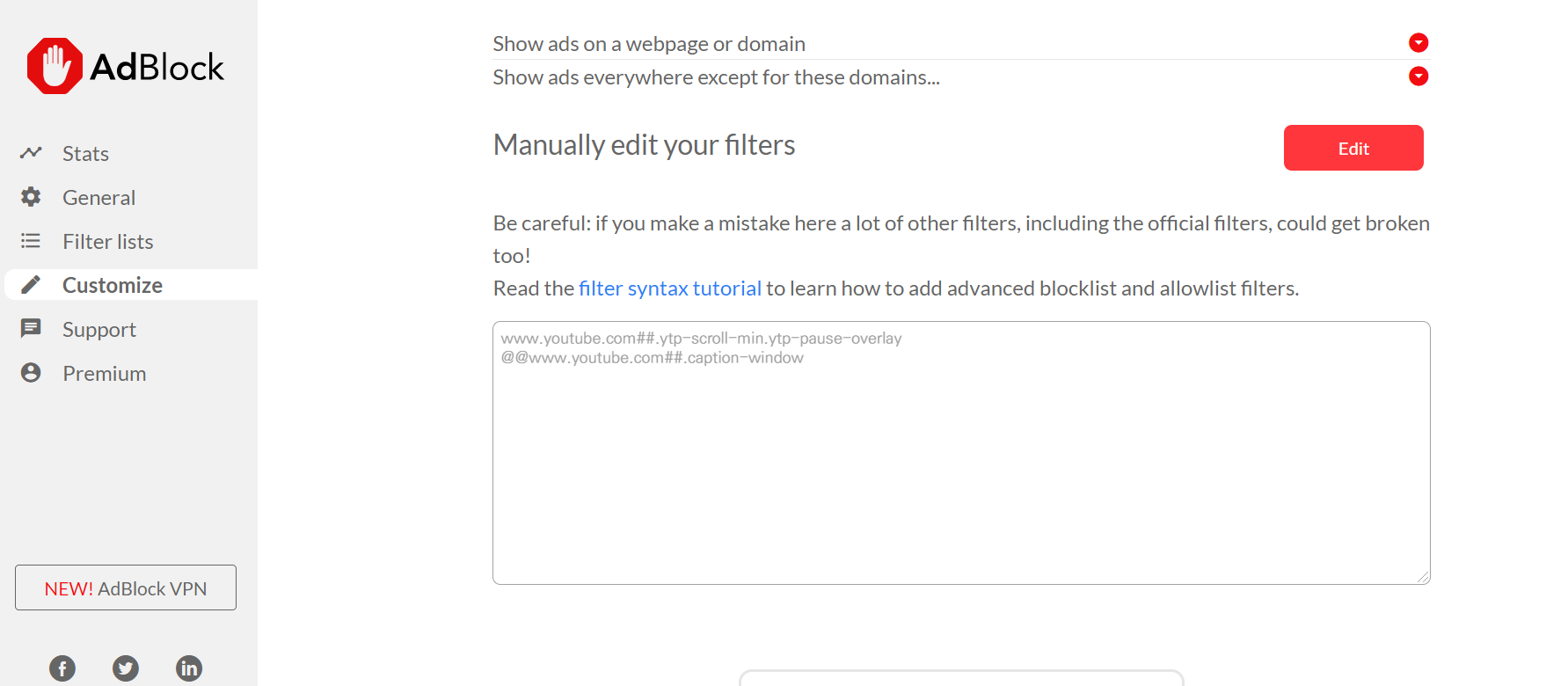1568x686 pixels.
Task: Click the 'Be careful' warning text
Action: pos(961,239)
